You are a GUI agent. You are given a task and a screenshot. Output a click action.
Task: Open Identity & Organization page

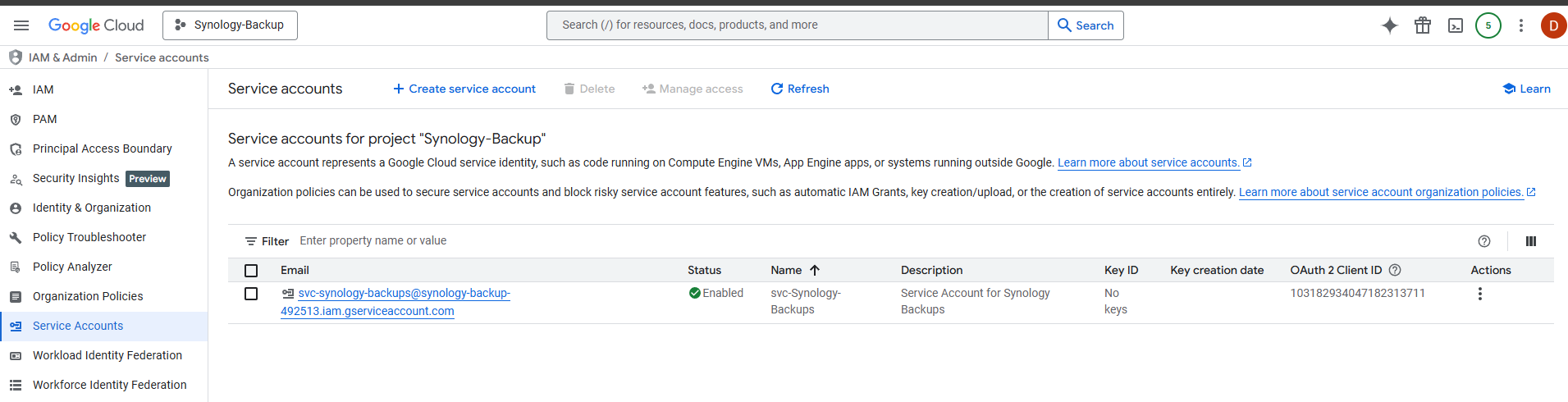(x=103, y=208)
